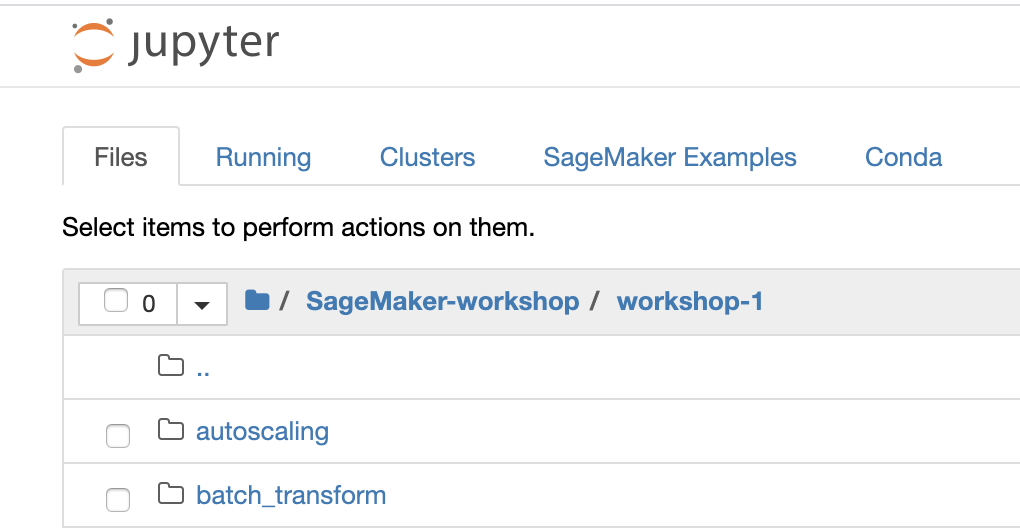Image resolution: width=1020 pixels, height=528 pixels.
Task: Click the Jupyter wordmark text
Action: pos(203,47)
